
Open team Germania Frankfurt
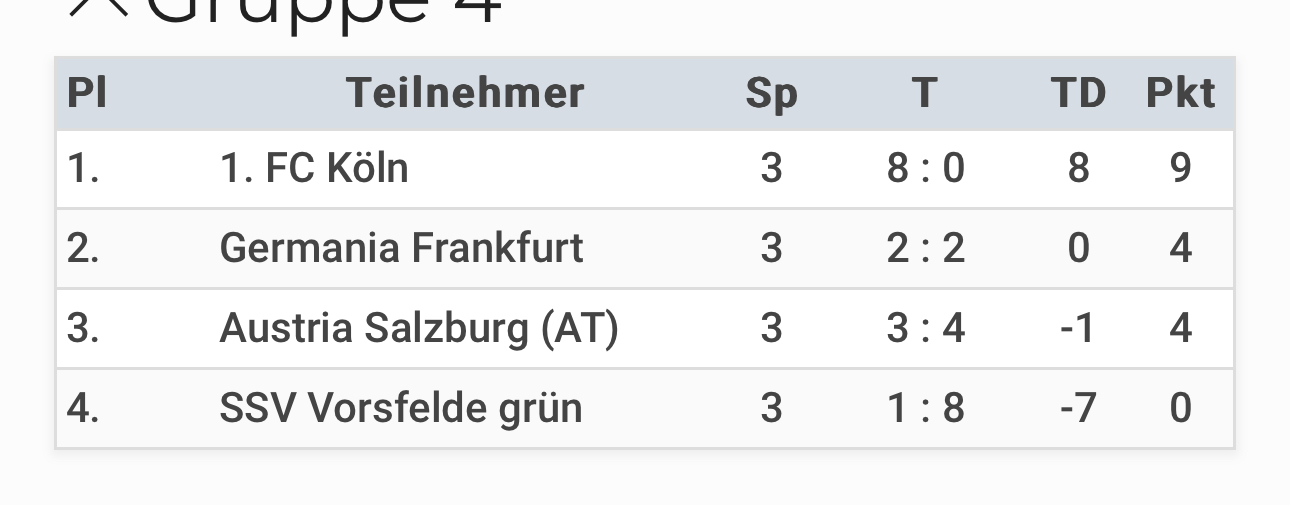[x=401, y=248]
